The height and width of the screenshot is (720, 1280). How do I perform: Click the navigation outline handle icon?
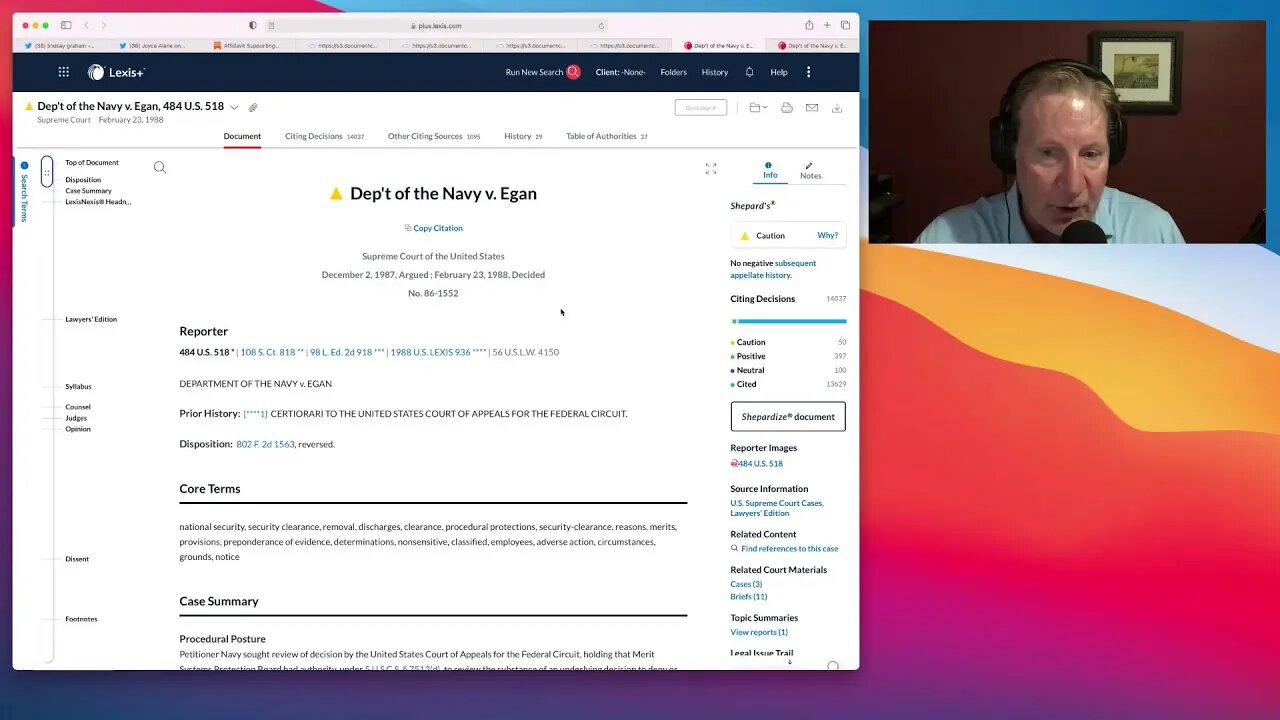(x=46, y=172)
